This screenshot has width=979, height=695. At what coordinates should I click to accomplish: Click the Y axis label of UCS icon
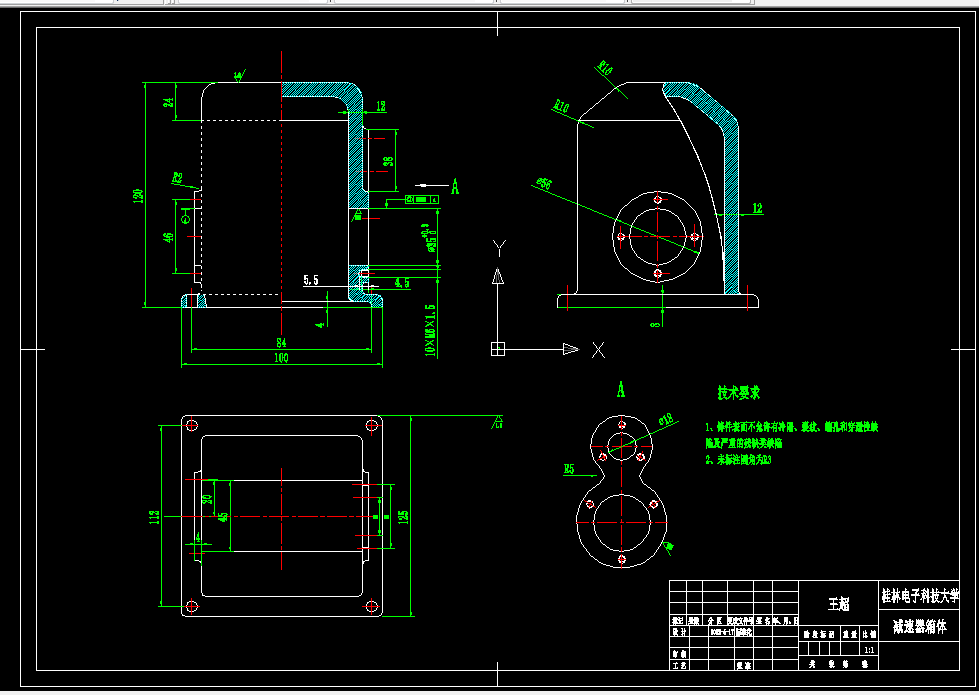[499, 249]
